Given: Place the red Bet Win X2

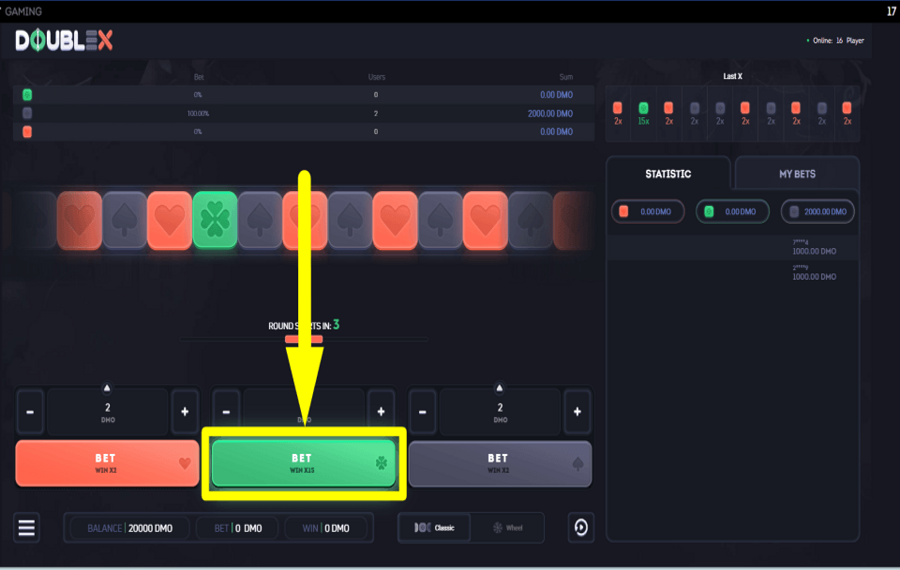Looking at the screenshot, I should (107, 463).
